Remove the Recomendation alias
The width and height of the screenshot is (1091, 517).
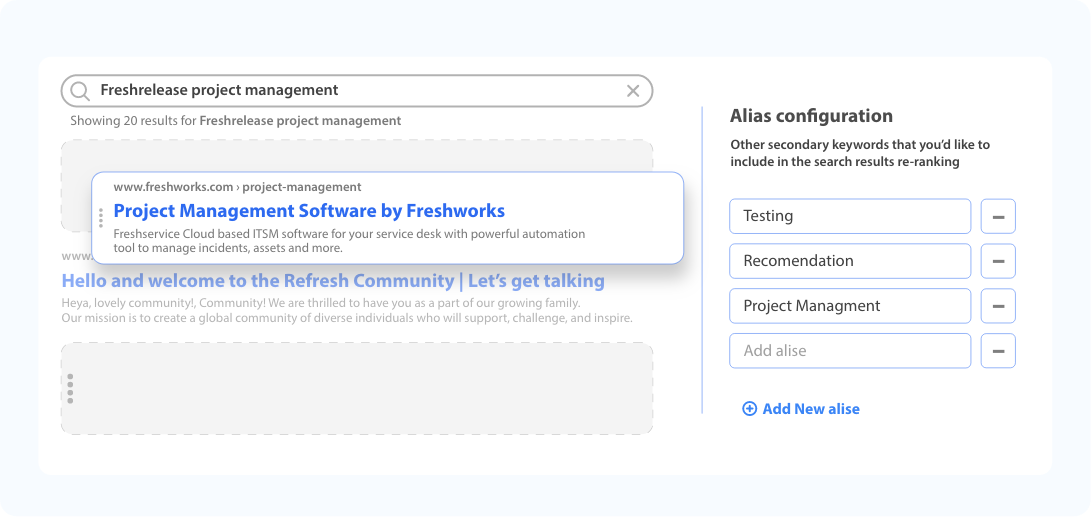point(998,261)
